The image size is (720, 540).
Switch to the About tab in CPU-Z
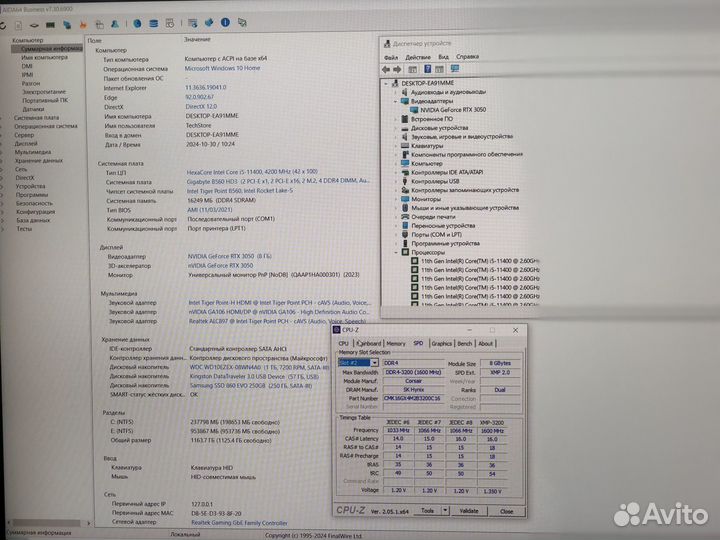coord(486,343)
